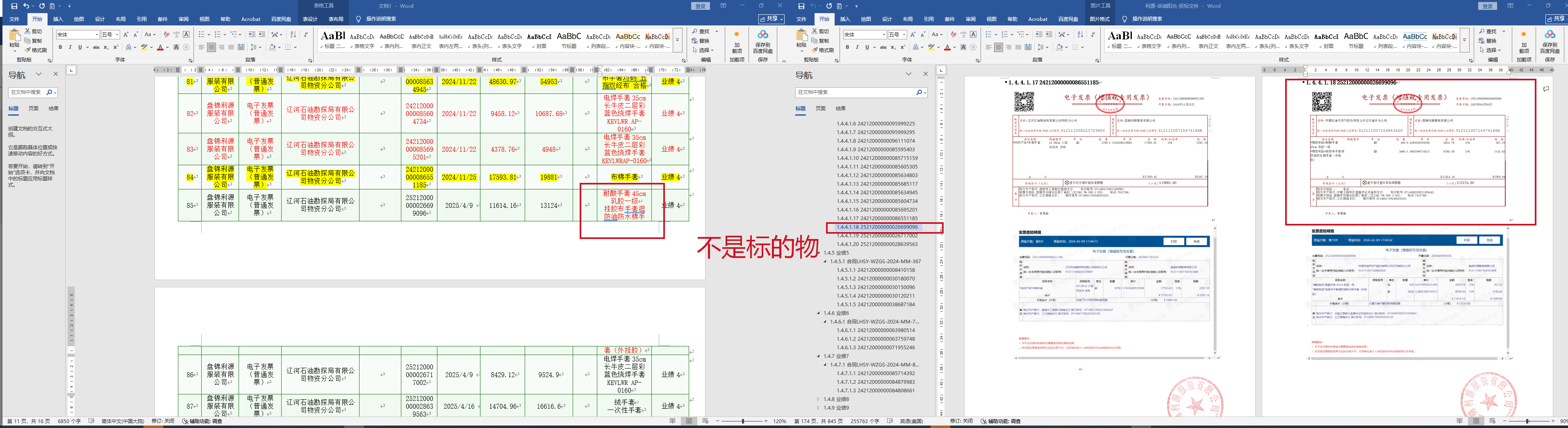The image size is (1568, 428).
Task: Open navigation pane options arrow in right window
Action: (909, 74)
